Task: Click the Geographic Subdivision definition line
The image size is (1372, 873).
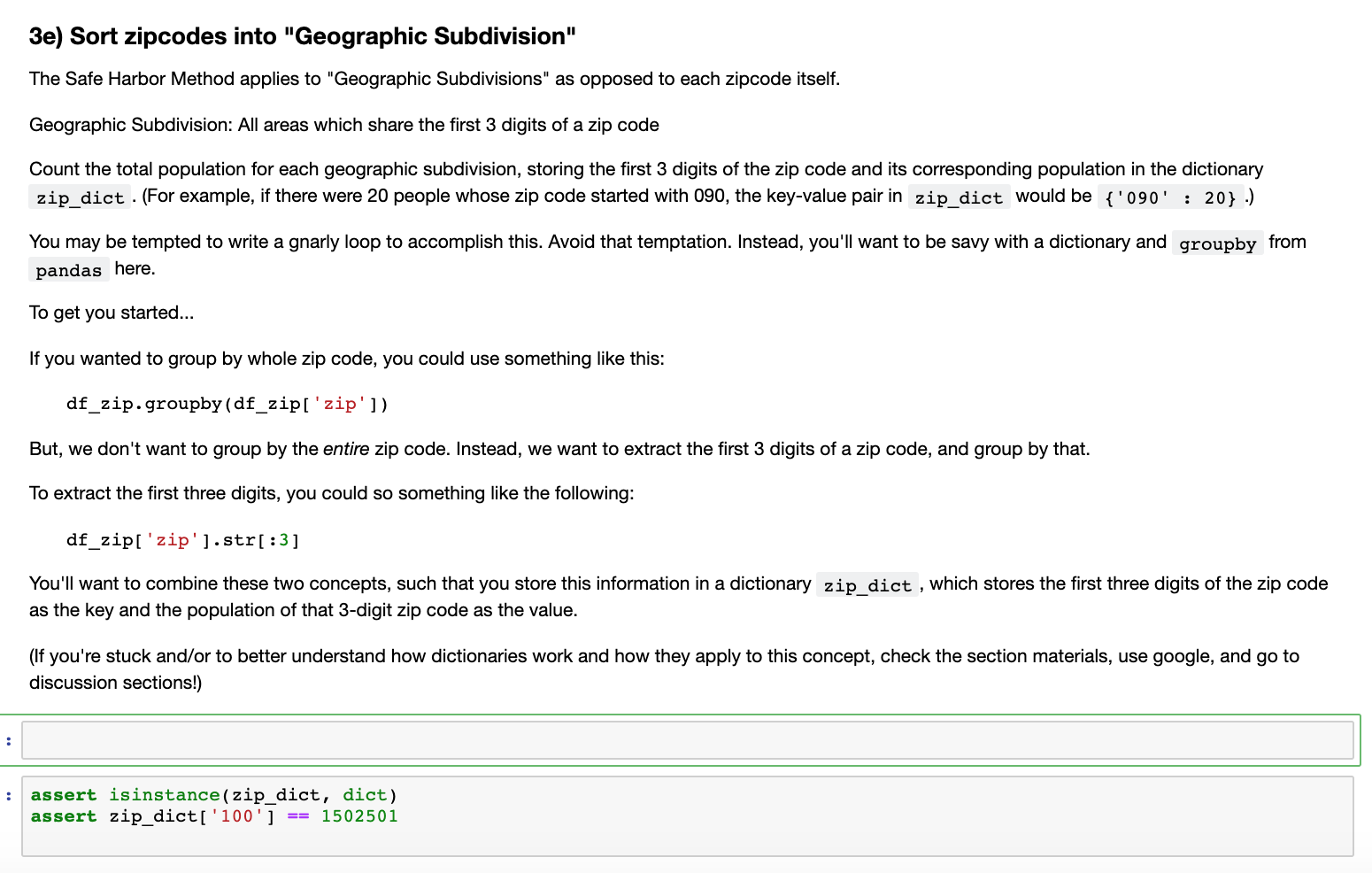Action: [343, 125]
